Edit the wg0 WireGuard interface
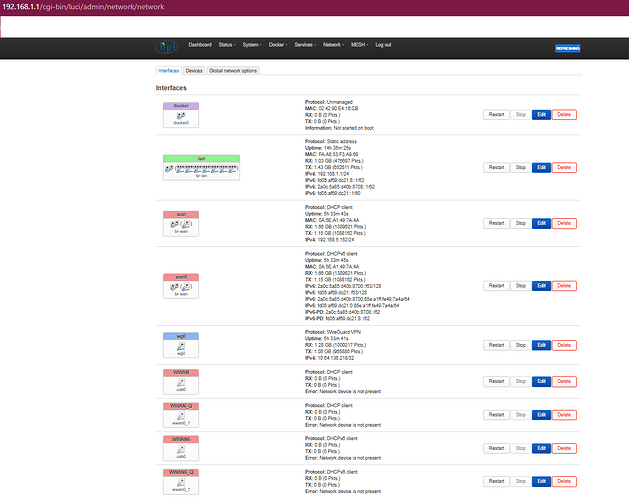 (542, 345)
